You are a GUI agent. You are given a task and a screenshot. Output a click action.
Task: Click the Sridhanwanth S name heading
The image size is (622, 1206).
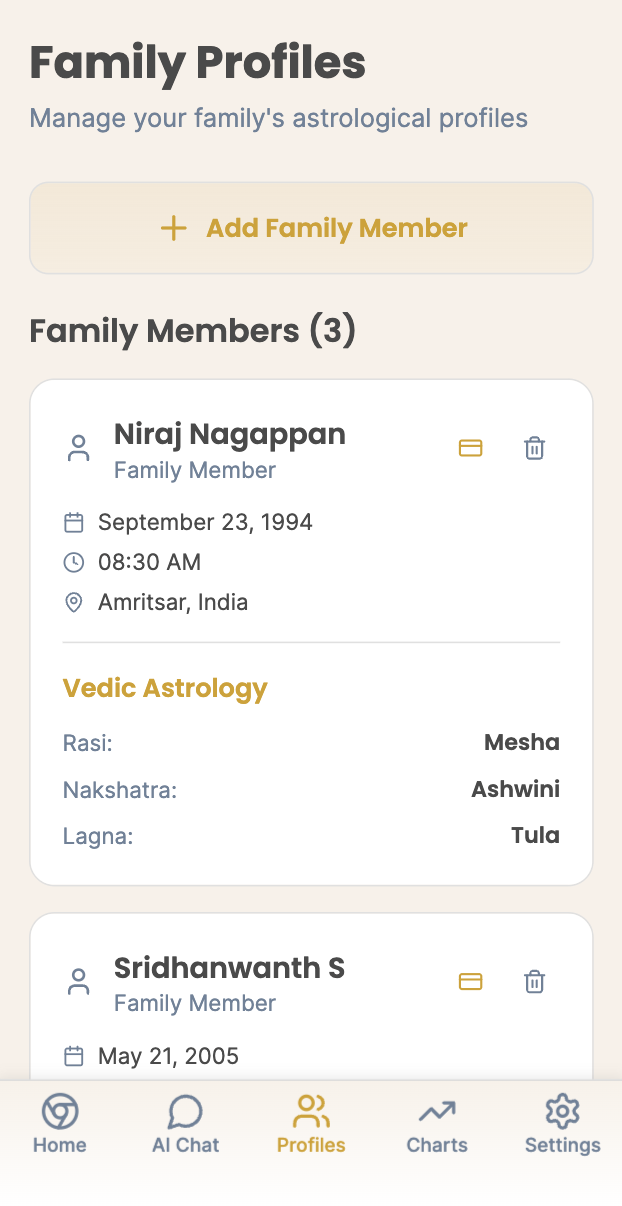[x=229, y=968]
